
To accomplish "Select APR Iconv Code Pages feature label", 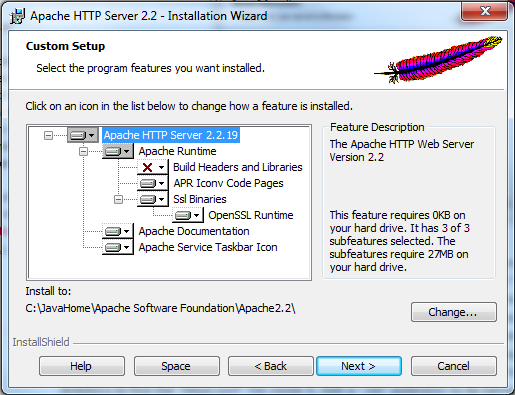I will (x=228, y=183).
